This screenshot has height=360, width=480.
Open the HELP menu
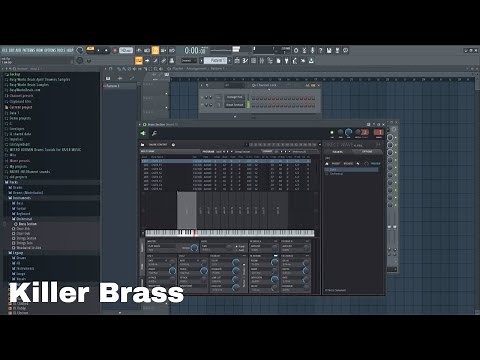tap(70, 50)
